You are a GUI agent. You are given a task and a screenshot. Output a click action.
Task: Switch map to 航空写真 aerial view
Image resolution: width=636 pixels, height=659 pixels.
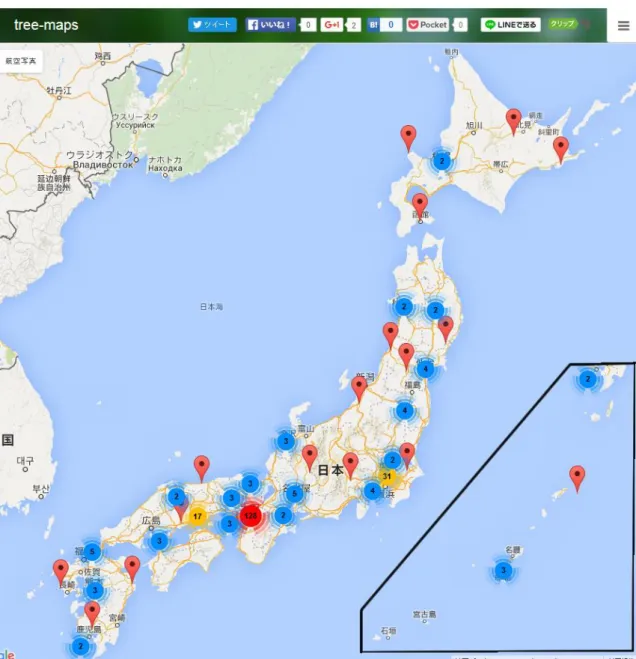tap(21, 61)
